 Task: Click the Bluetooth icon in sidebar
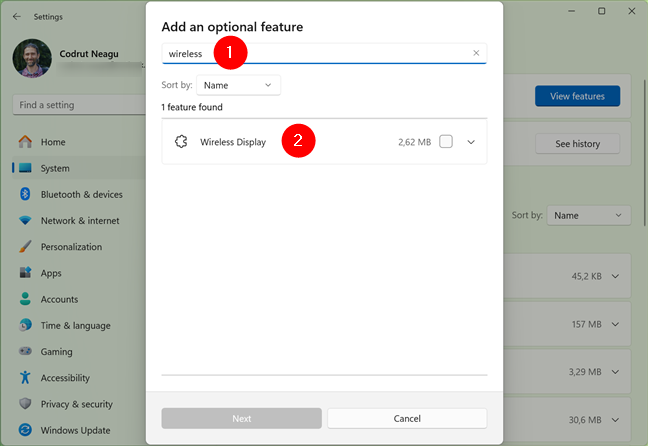pyautogui.click(x=25, y=194)
